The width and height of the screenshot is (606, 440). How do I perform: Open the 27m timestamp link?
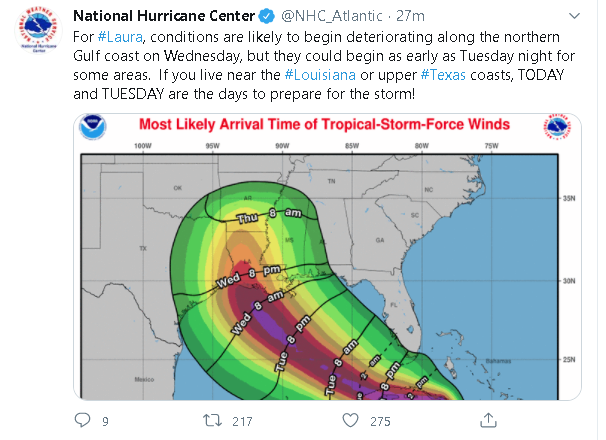pyautogui.click(x=410, y=16)
